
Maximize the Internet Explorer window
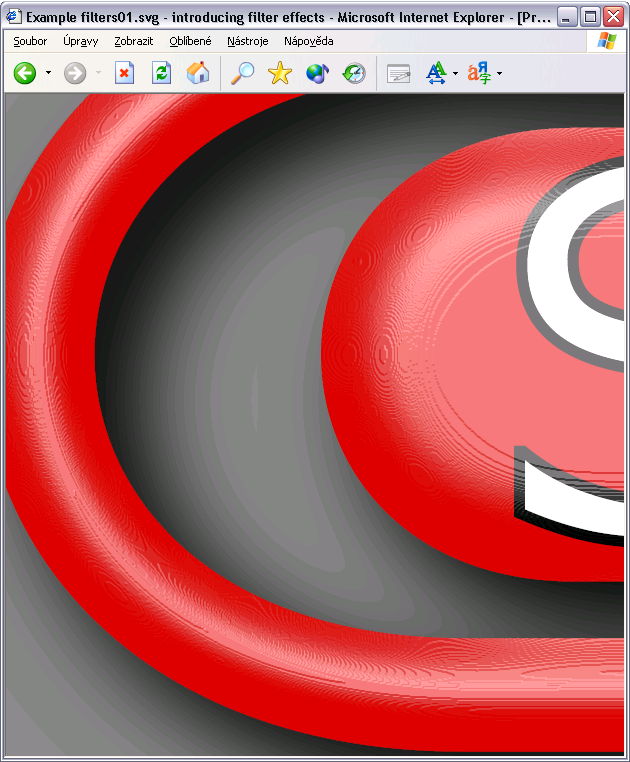(590, 17)
